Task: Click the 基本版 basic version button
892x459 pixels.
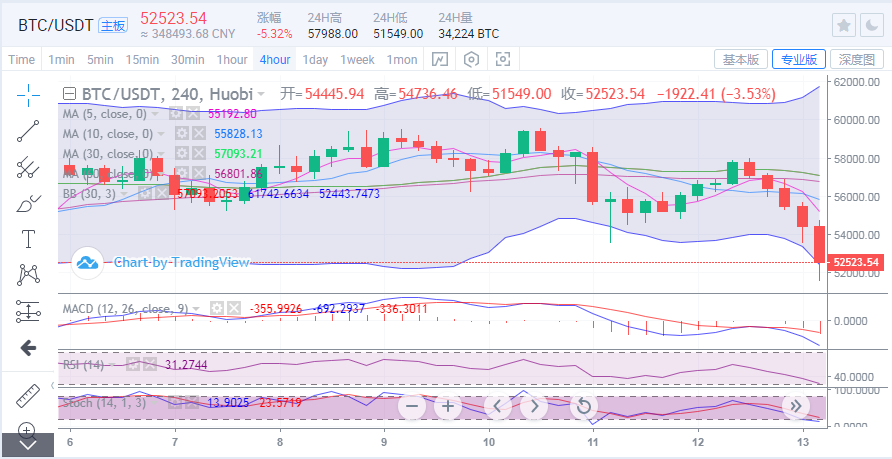Action: click(x=740, y=60)
